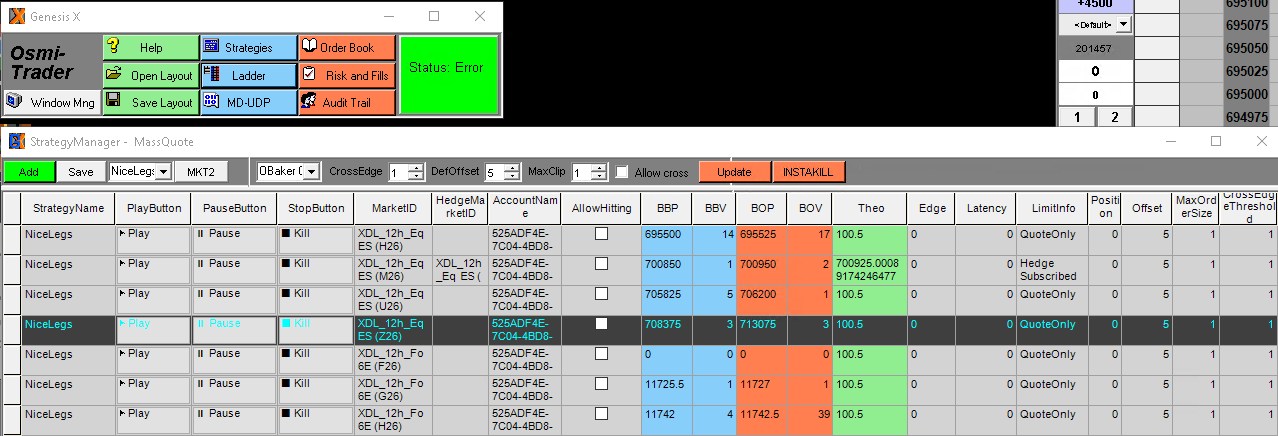Open the <Default> dropdown in the ladder
Screen dimensions: 1278x436
1123,24
